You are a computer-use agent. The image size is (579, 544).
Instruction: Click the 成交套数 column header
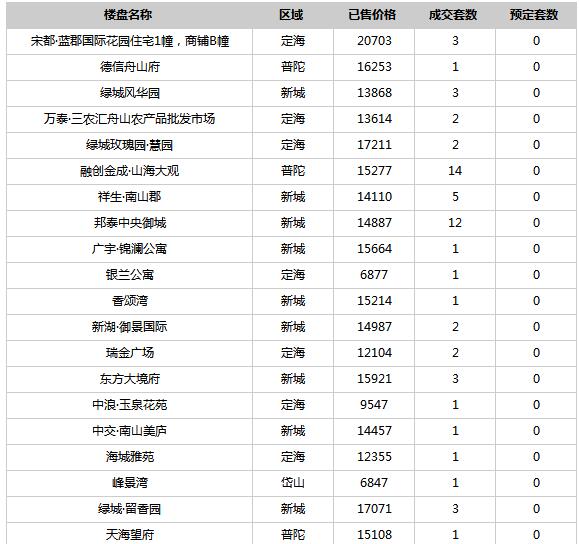[x=453, y=15]
